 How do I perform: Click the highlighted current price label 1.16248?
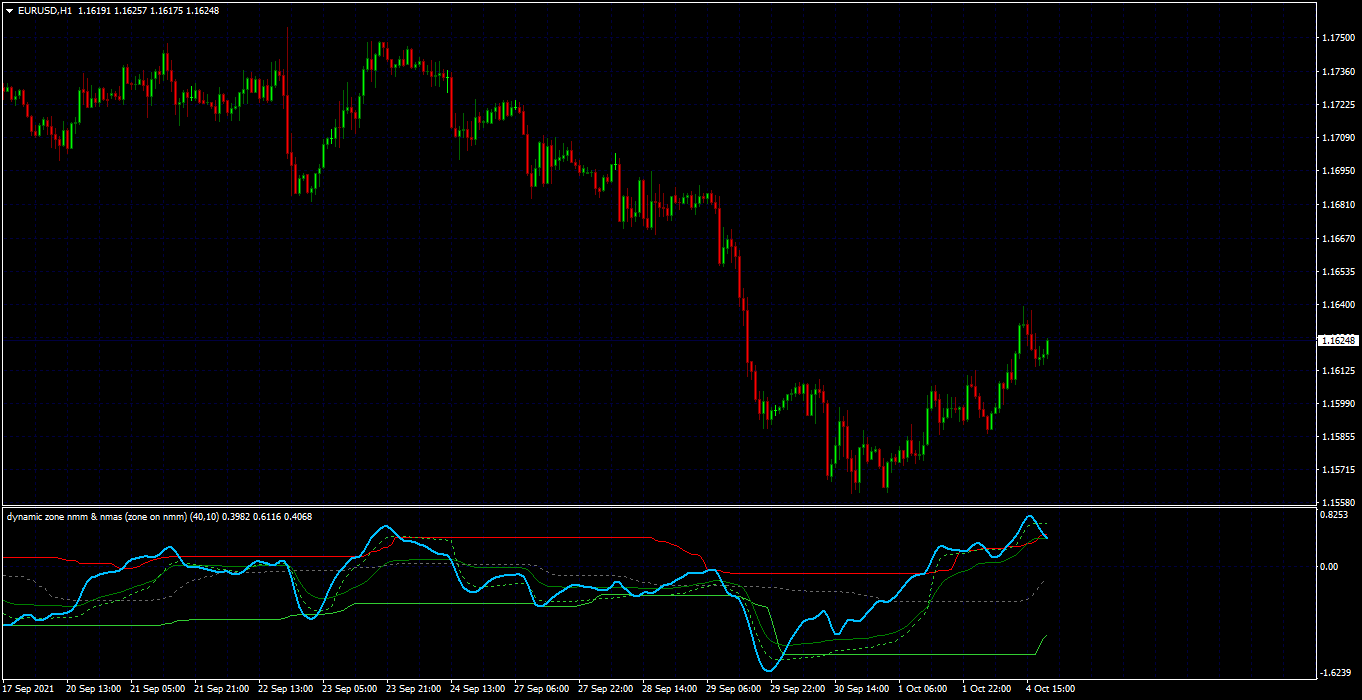[1337, 340]
